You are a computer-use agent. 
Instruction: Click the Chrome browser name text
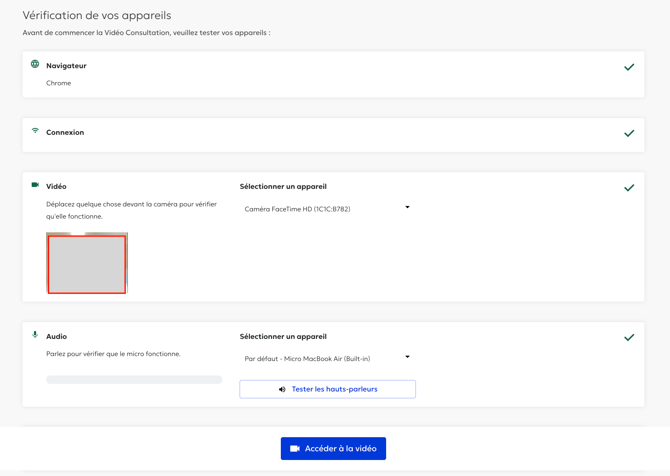pyautogui.click(x=59, y=83)
